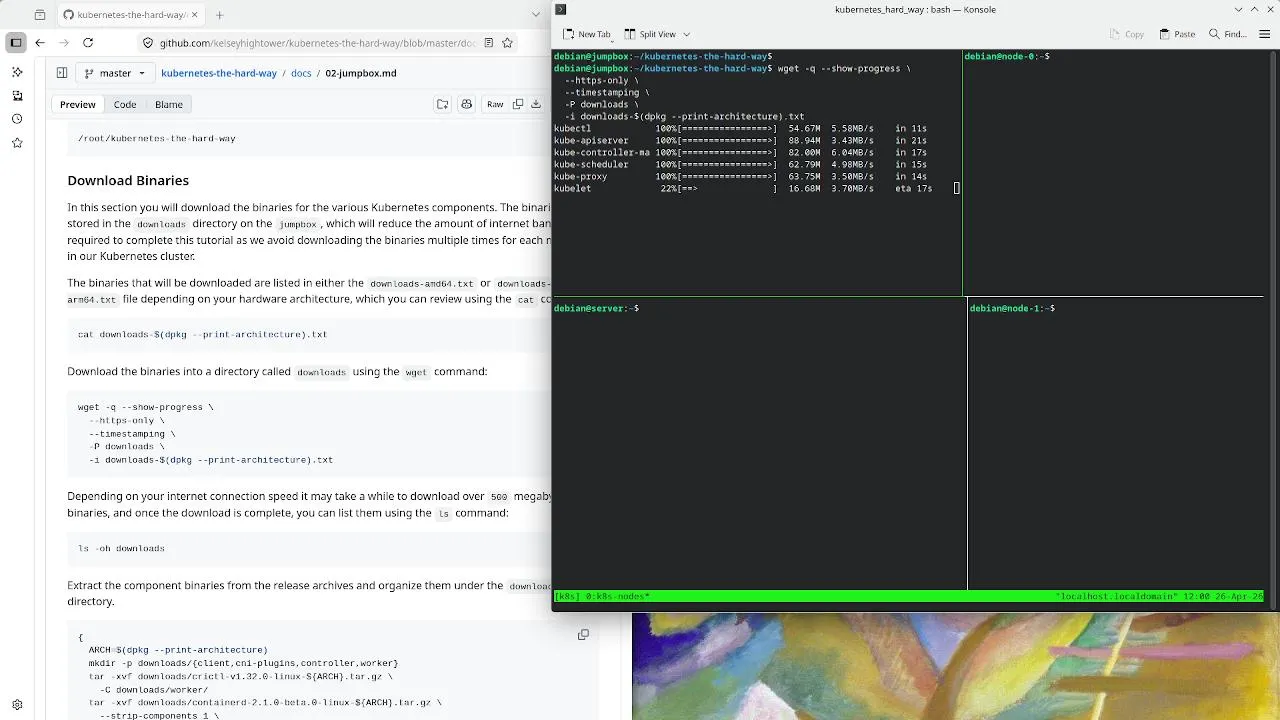This screenshot has height=720, width=1280.
Task: Click 'cat downloads' code line
Action: point(202,334)
